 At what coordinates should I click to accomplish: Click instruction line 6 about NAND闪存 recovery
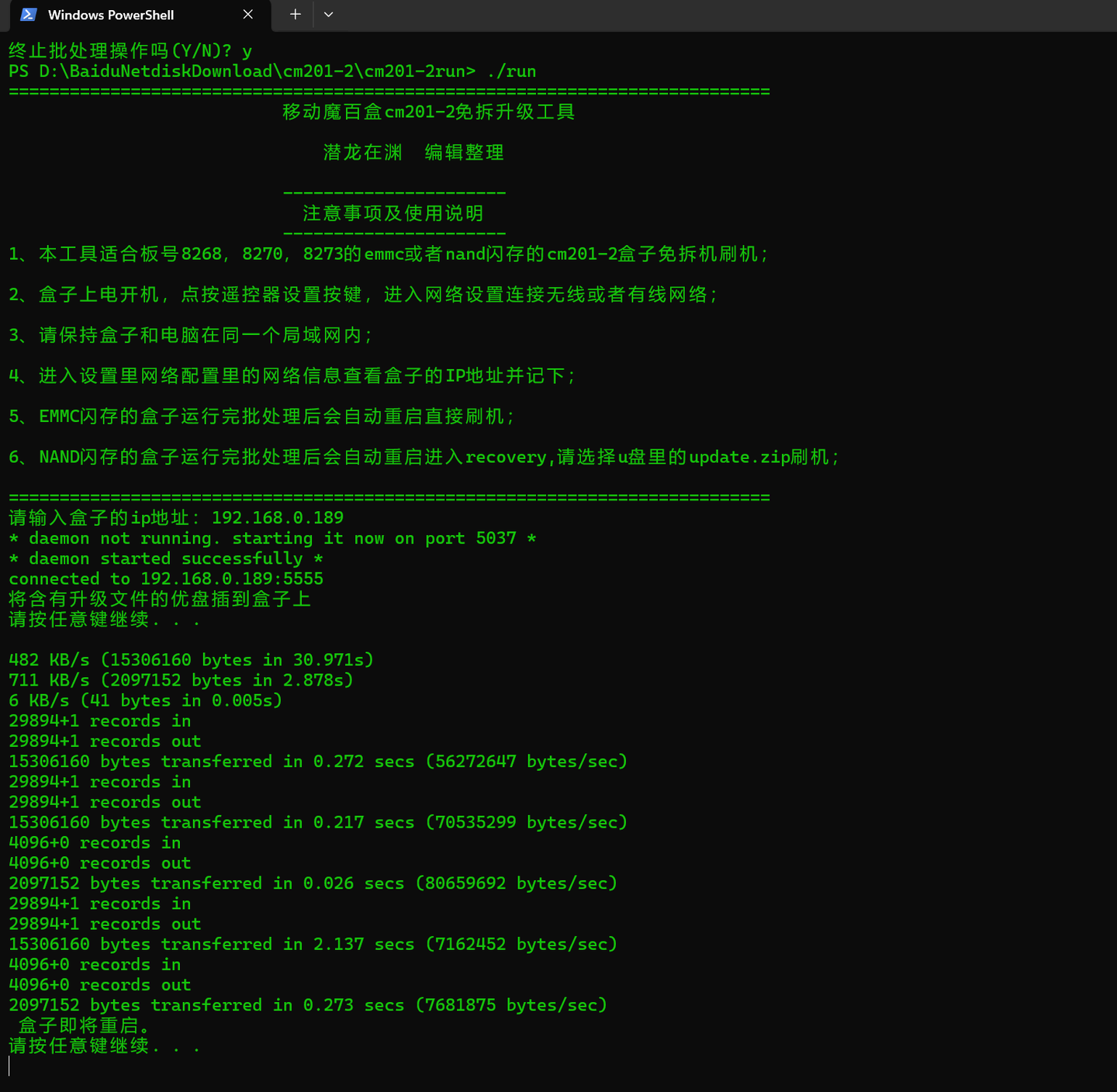424,457
